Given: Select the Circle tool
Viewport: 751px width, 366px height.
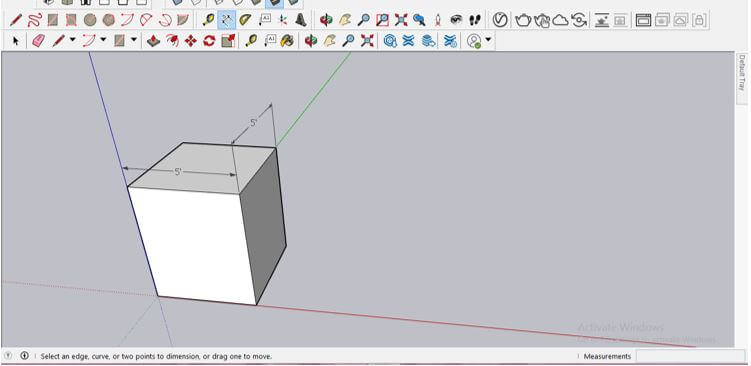Looking at the screenshot, I should (90, 20).
